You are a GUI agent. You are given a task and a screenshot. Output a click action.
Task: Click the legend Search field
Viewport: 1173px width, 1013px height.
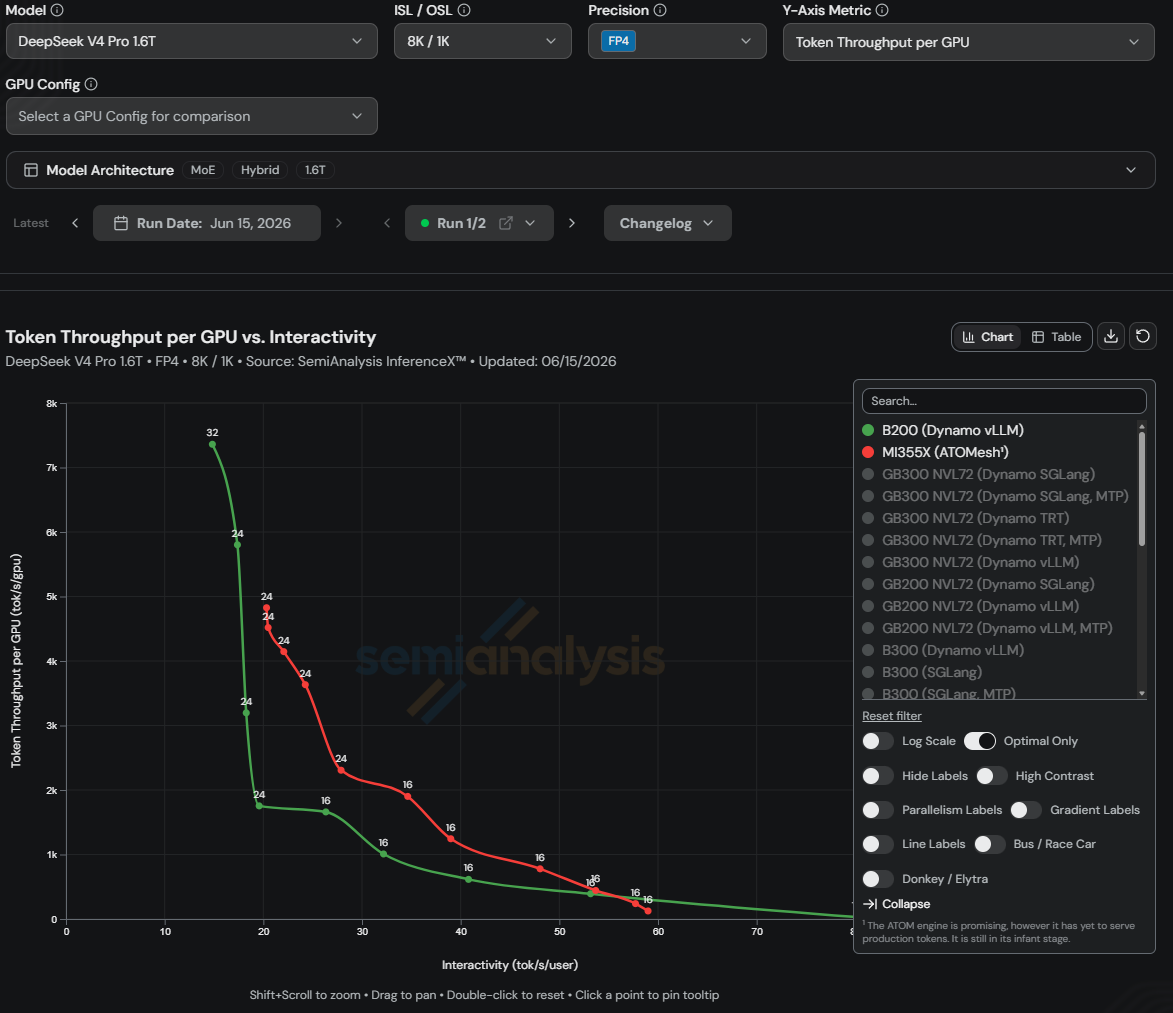(x=1004, y=401)
